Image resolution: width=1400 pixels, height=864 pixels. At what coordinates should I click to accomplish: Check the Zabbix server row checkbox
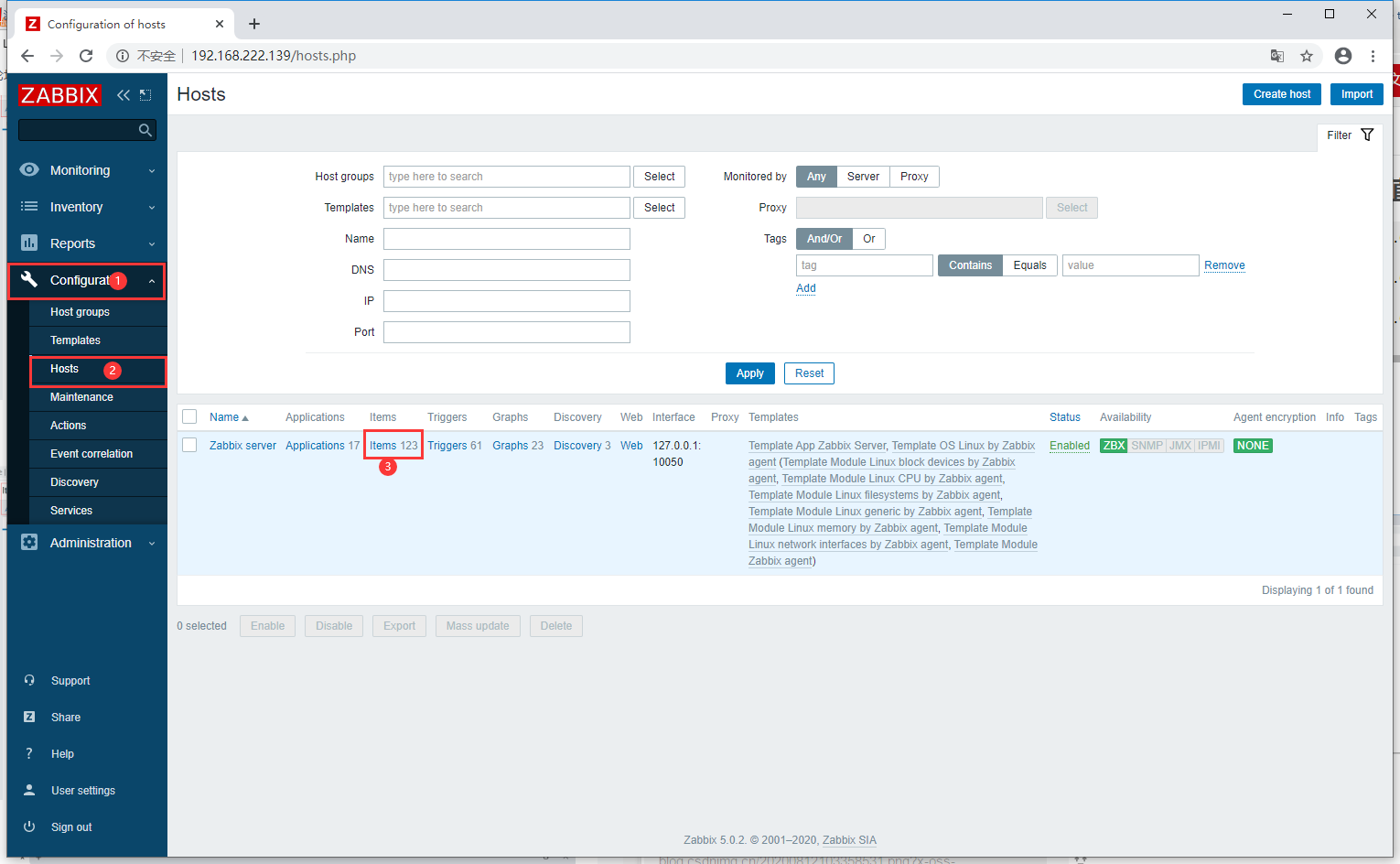click(189, 445)
